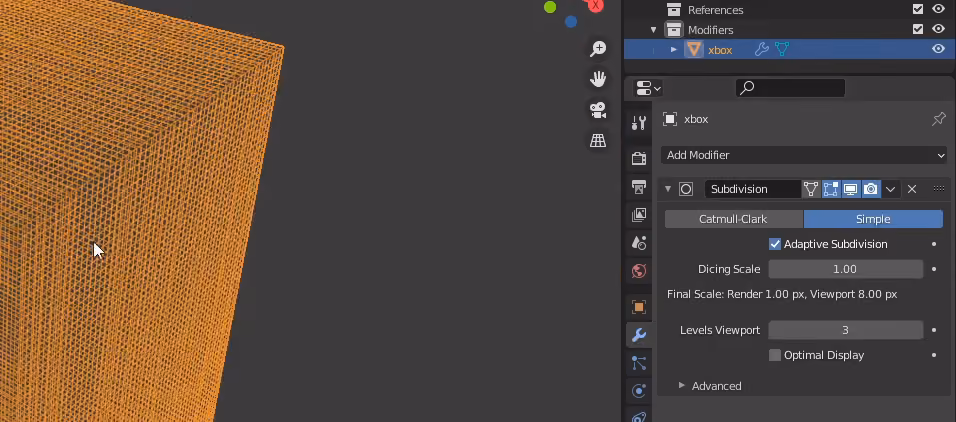Collapse the Subdivision modifier panel
The image size is (956, 422).
pos(668,189)
